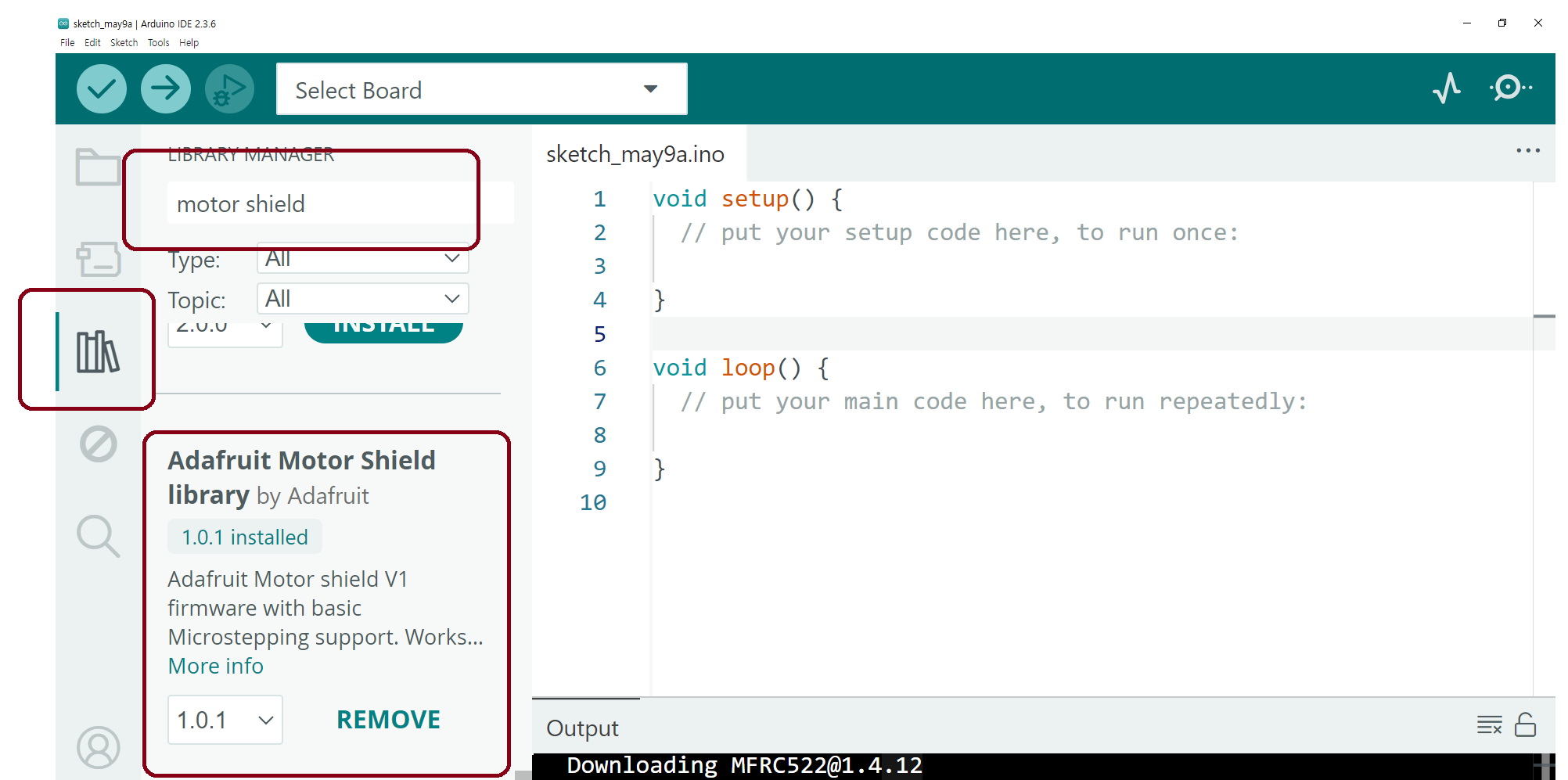Close the Arduino IDE window
1568x780 pixels.
(1538, 23)
